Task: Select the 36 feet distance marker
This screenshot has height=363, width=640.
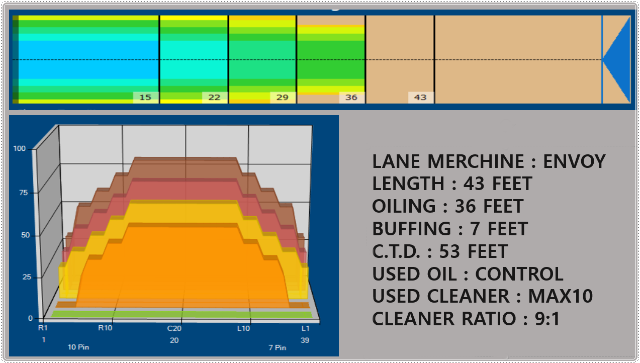Action: [351, 97]
